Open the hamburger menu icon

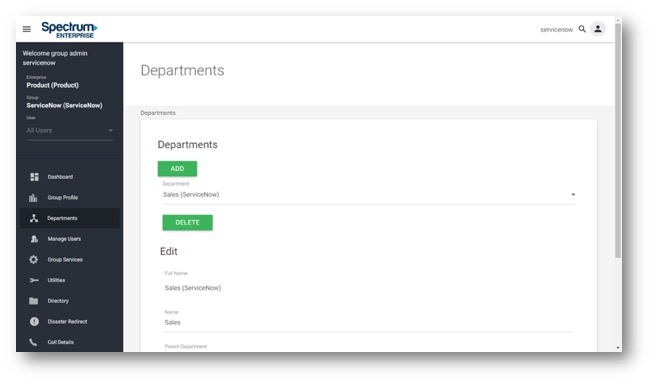click(x=27, y=29)
